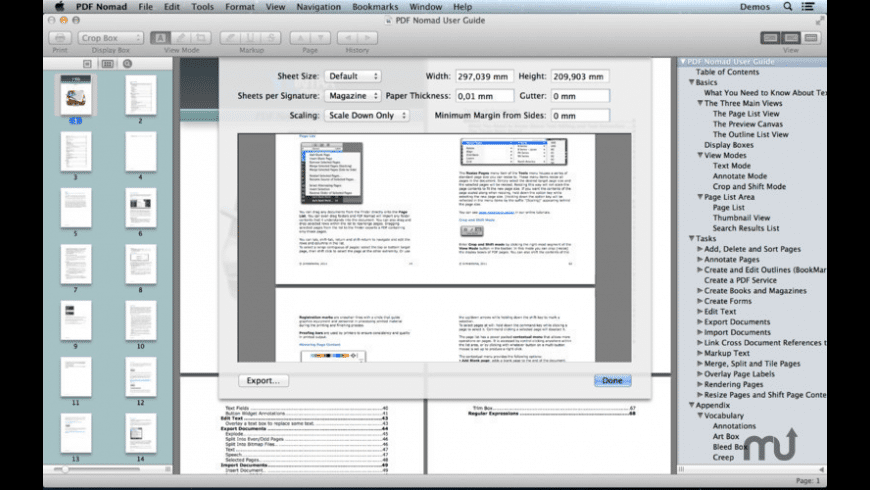Open the Bookmarks menu
Viewport: 870px width, 490px height.
pyautogui.click(x=375, y=7)
